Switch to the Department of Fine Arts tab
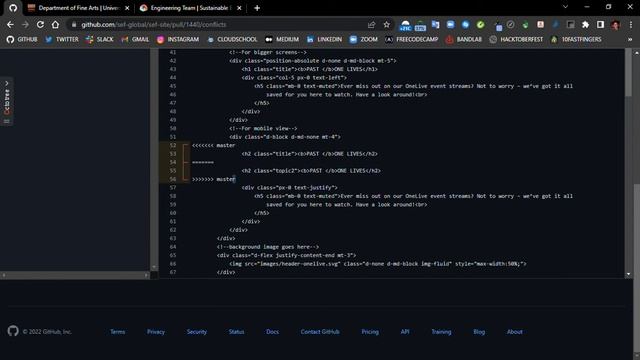The image size is (640, 360). 78,8
